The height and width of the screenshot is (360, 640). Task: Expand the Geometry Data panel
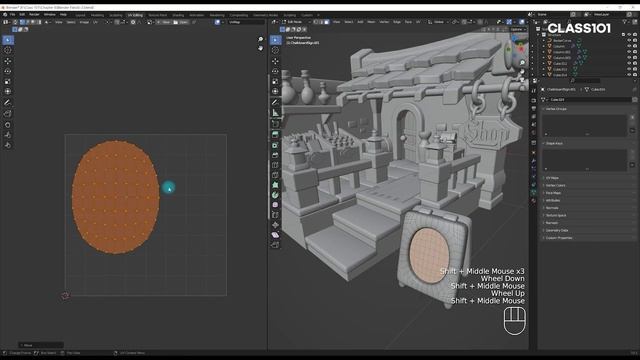click(x=556, y=230)
